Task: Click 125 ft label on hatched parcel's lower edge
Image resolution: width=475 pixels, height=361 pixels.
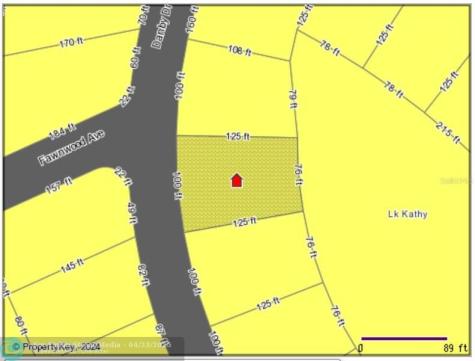Action: [x=245, y=222]
